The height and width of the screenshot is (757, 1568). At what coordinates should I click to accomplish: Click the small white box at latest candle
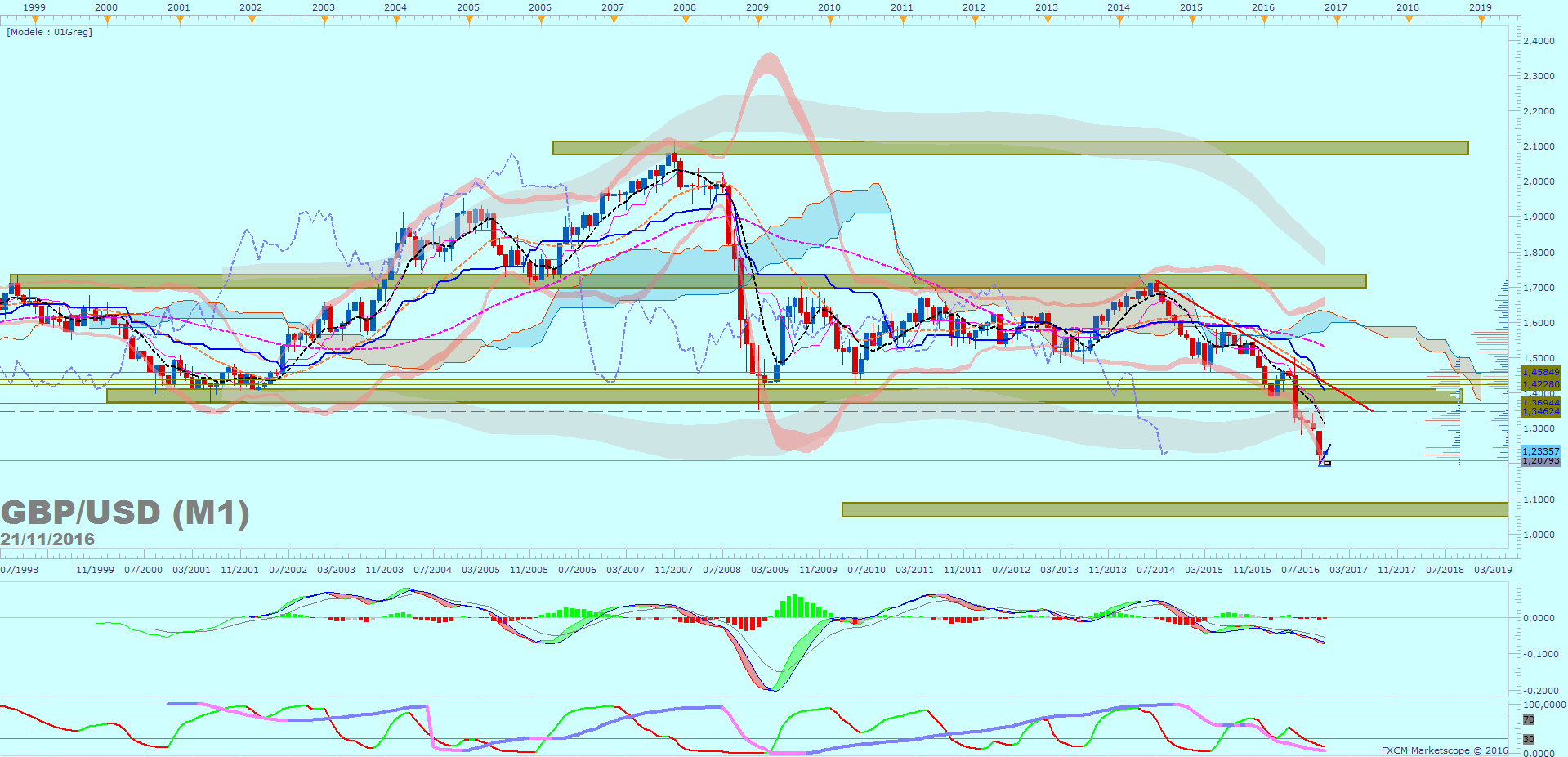pyautogui.click(x=1327, y=464)
